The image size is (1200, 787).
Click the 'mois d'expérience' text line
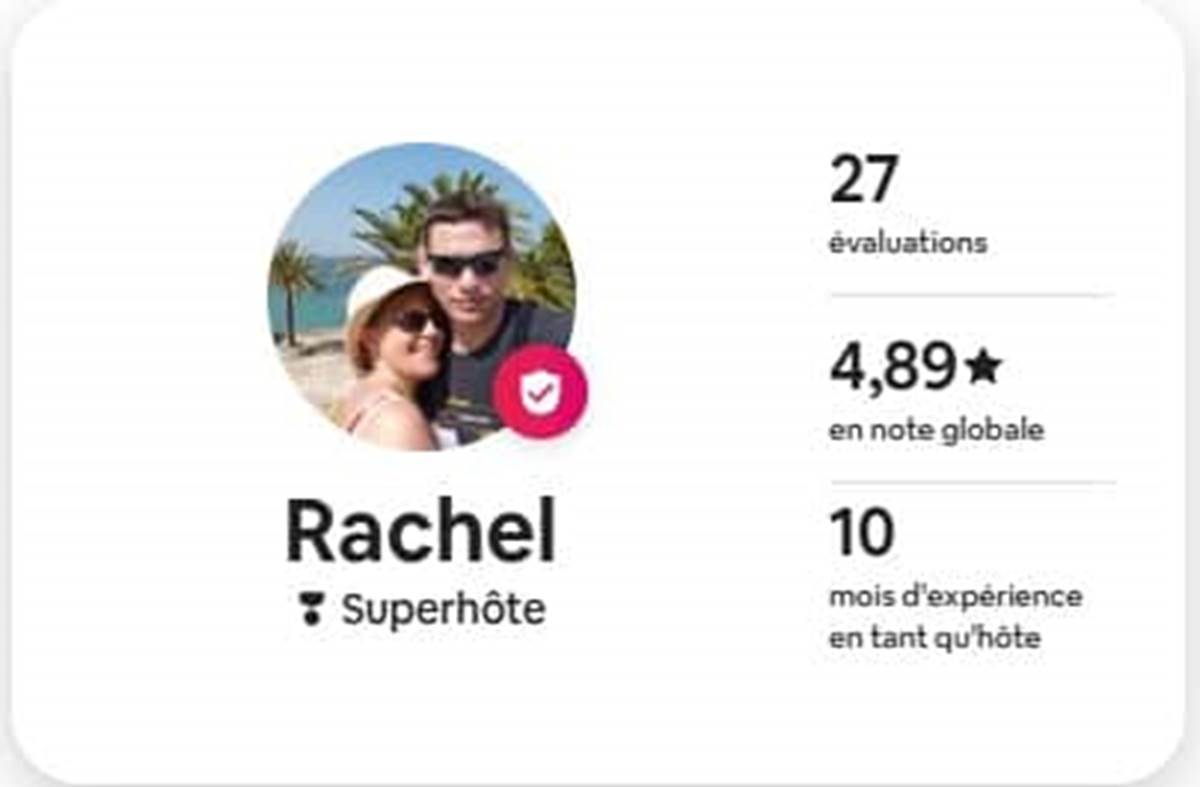click(x=955, y=597)
